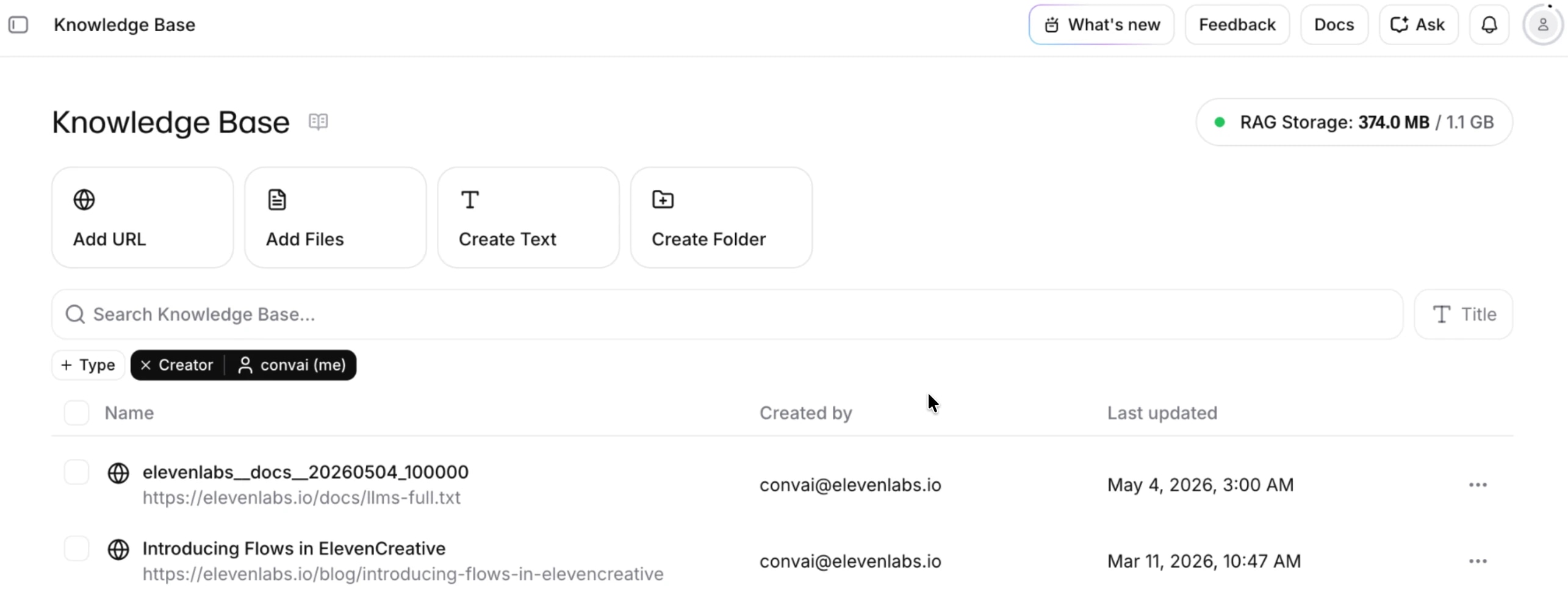
Task: Open elevenlabs__docs__20260504_100000 document
Action: pyautogui.click(x=305, y=472)
